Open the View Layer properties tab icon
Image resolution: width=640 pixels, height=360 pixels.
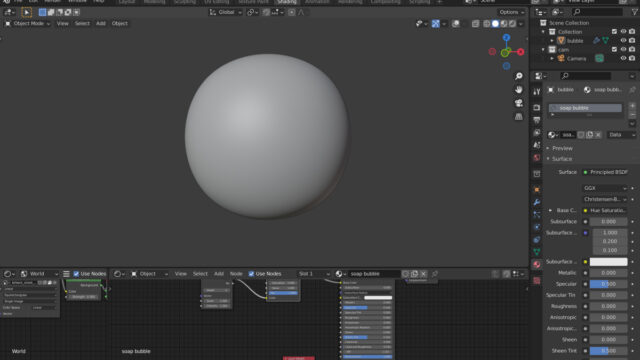(536, 133)
